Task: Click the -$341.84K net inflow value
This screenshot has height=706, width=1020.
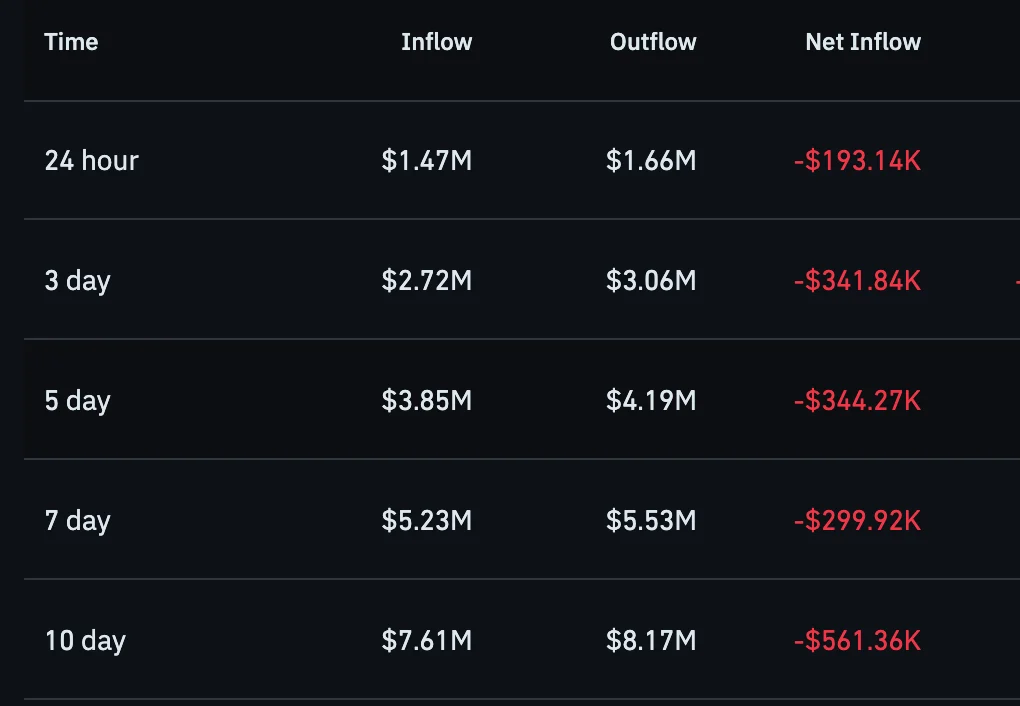Action: [x=857, y=281]
